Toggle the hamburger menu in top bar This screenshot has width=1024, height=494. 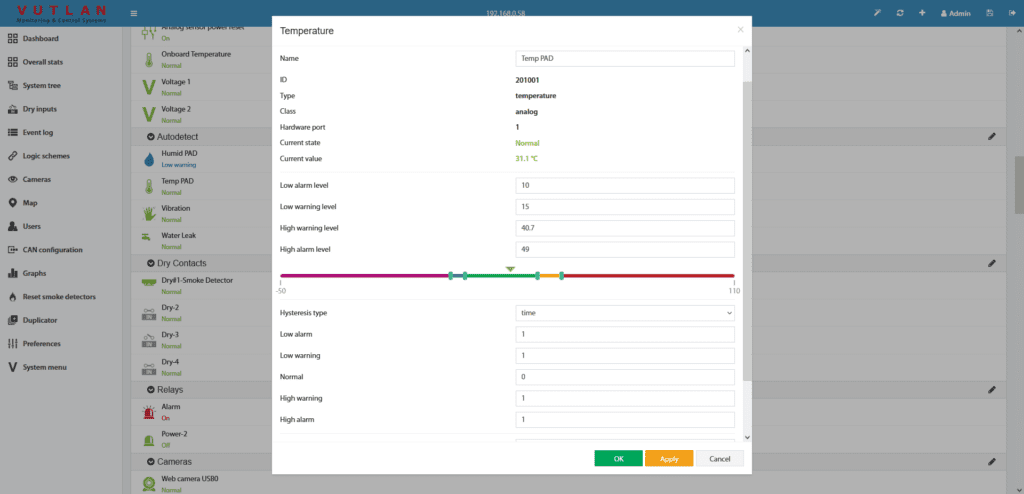pyautogui.click(x=134, y=13)
